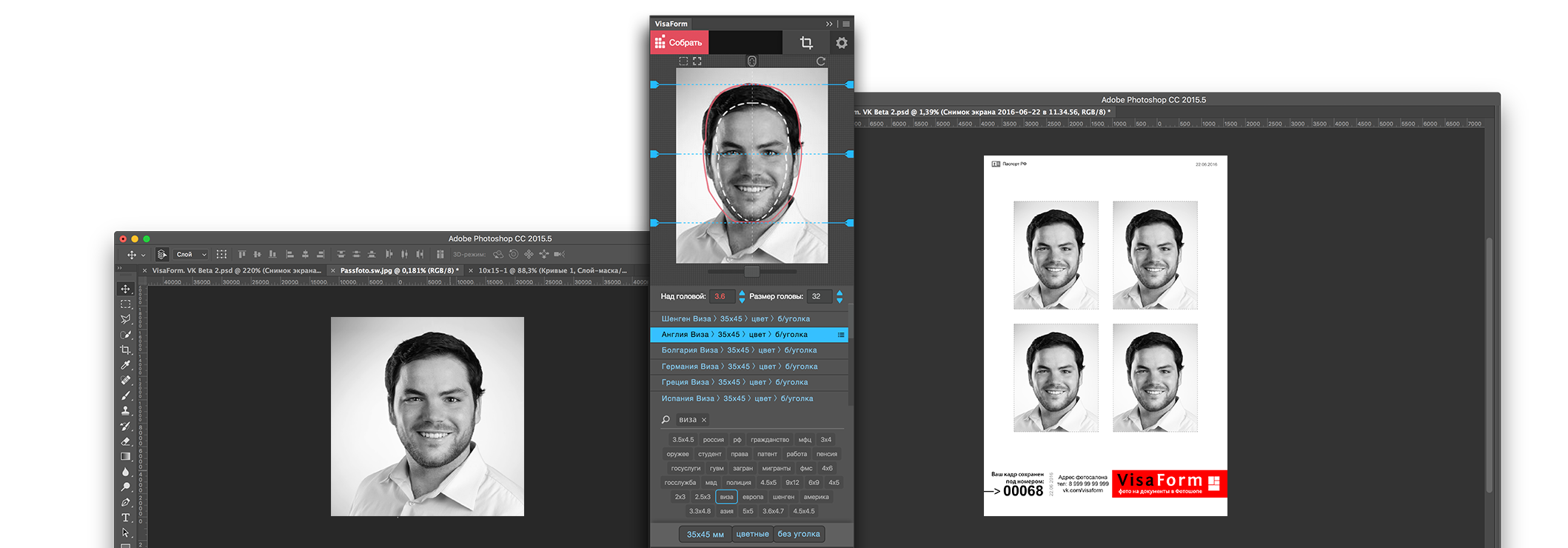The height and width of the screenshot is (548, 1568).
Task: Choose the Dodge tool
Action: 125,487
